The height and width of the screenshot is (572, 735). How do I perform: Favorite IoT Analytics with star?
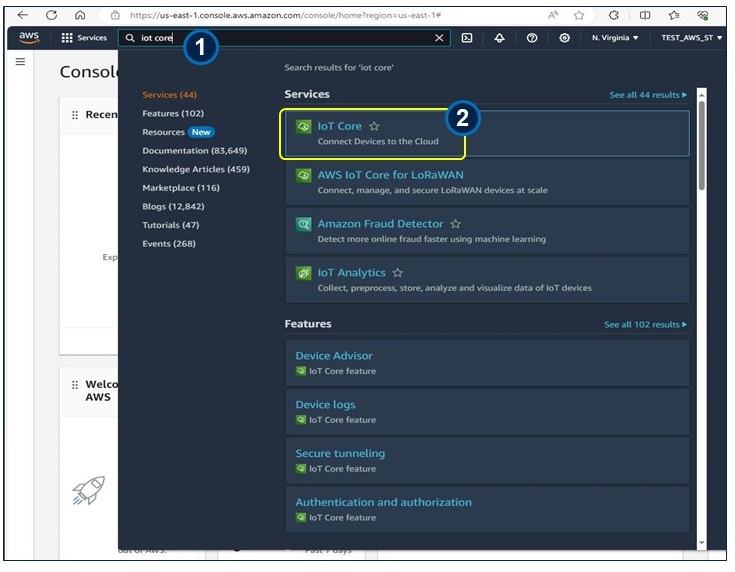click(398, 273)
